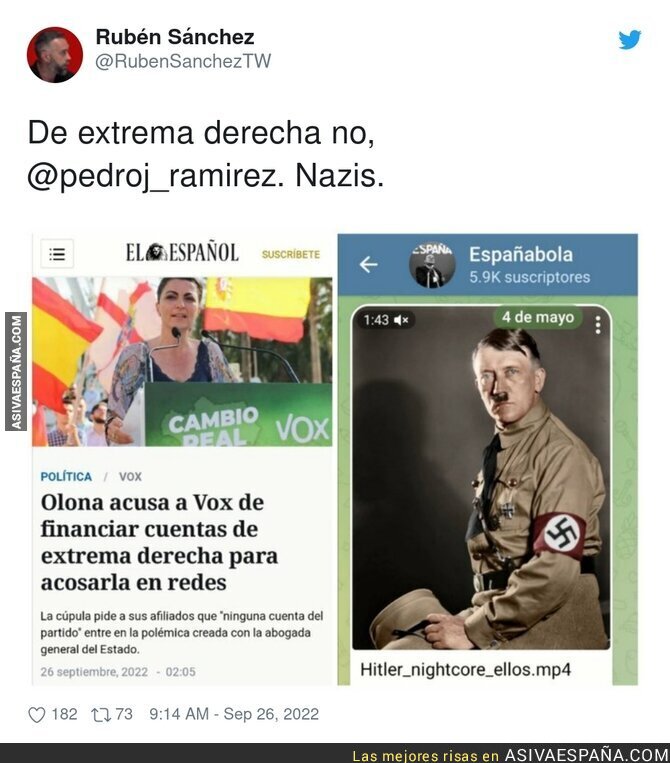The image size is (670, 763).
Task: Click the Españabola channel title
Action: click(521, 254)
